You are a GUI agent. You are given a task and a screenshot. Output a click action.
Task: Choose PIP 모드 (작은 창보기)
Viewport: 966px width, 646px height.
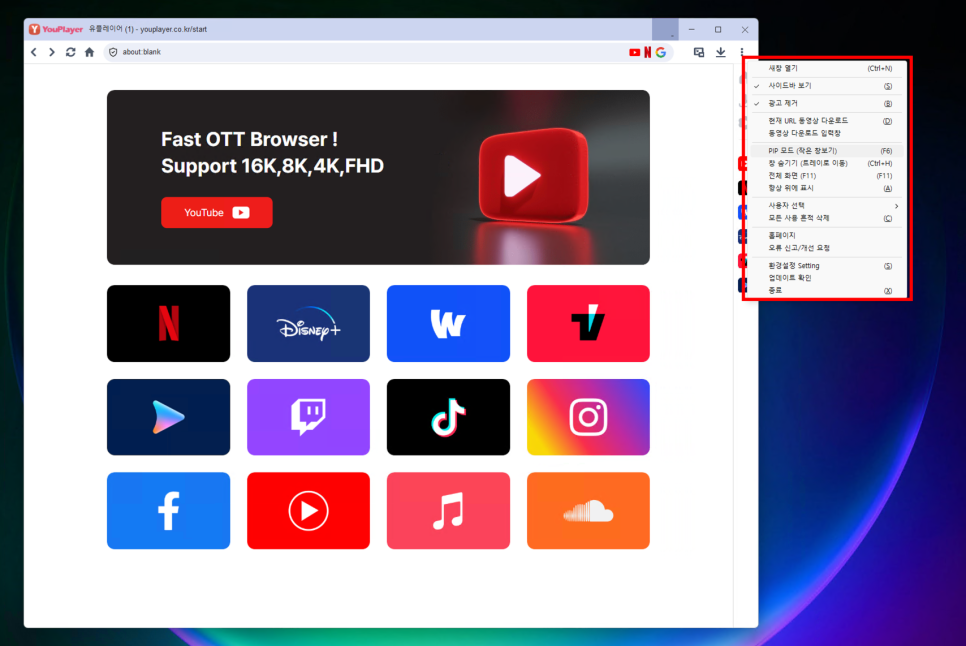point(827,151)
